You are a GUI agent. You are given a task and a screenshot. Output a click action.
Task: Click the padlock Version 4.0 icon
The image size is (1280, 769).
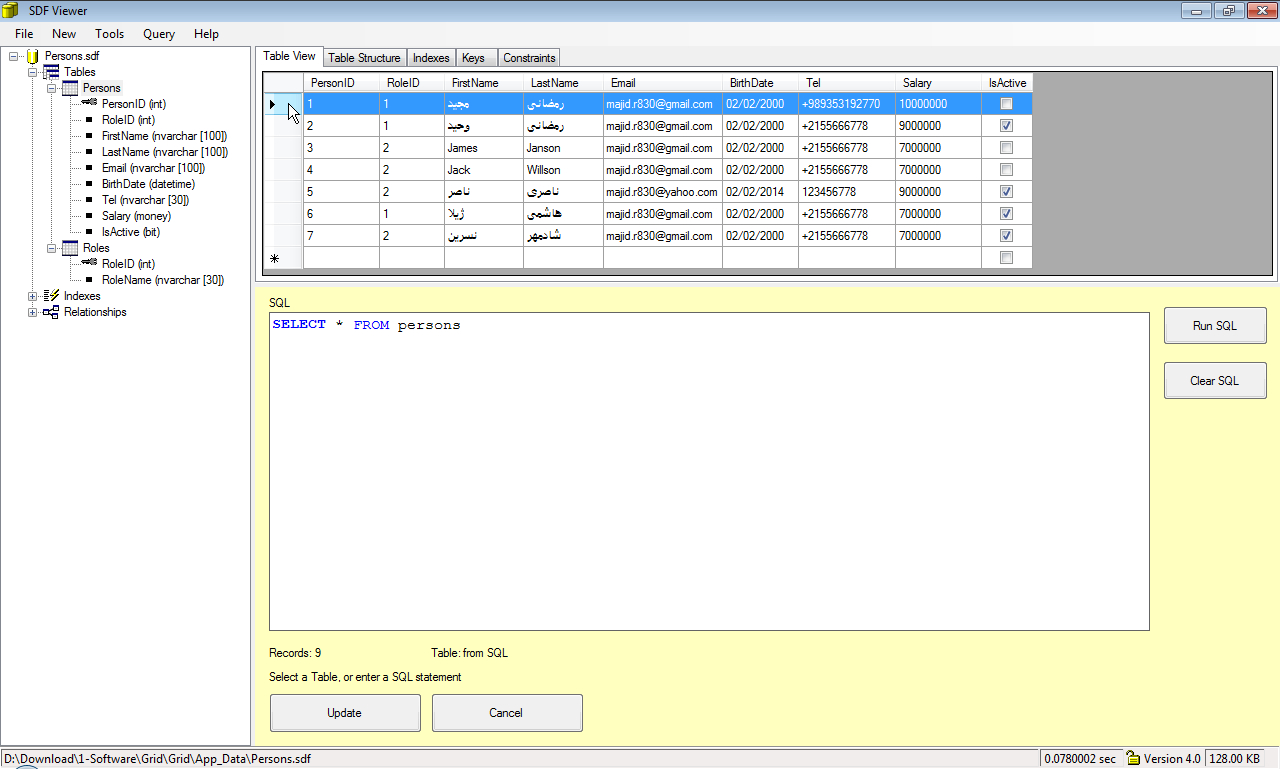click(1132, 759)
